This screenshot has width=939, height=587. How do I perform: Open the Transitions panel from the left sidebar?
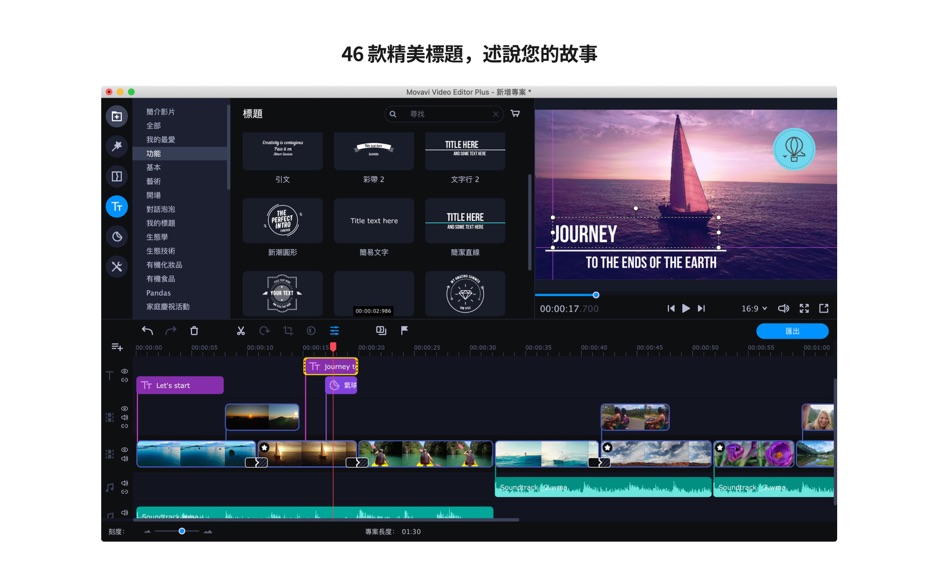pyautogui.click(x=116, y=176)
